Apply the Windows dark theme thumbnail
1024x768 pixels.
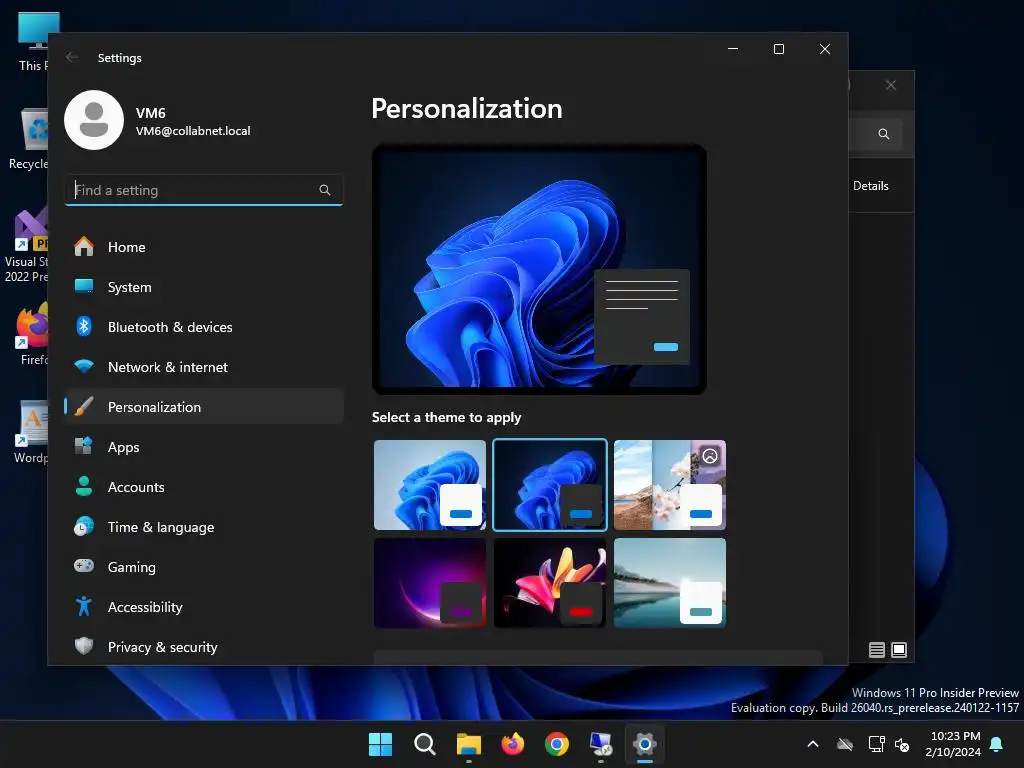coord(550,485)
